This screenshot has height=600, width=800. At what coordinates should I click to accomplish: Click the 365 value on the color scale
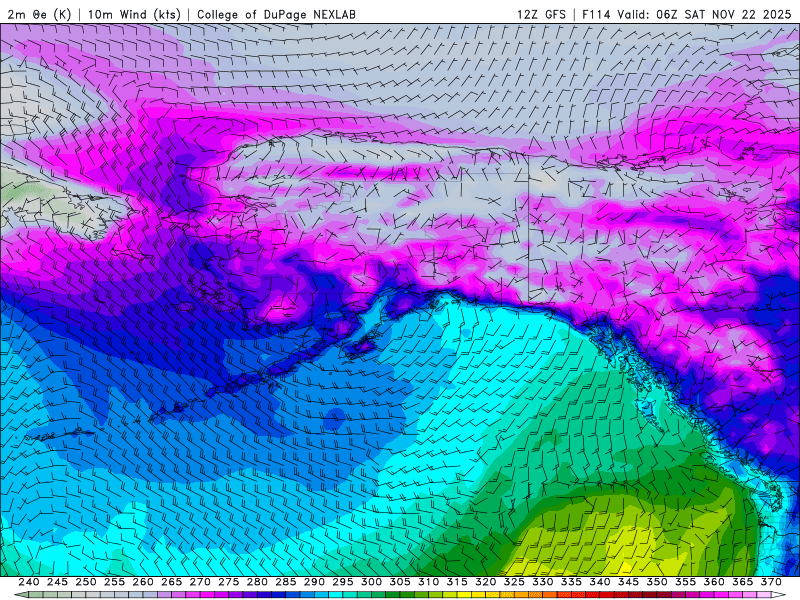point(743,582)
